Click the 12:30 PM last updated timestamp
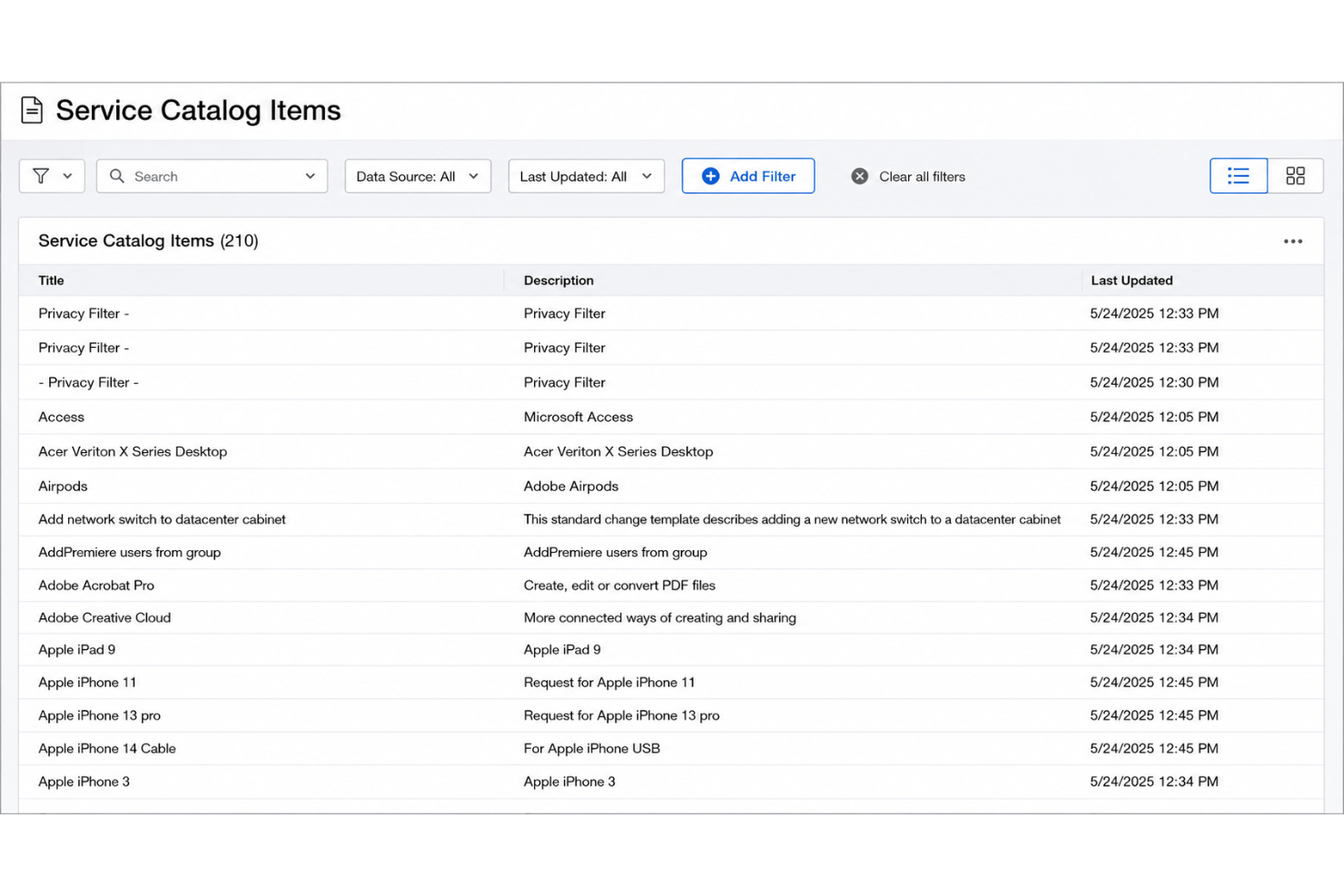Screen dimensions: 1344x896 tap(1154, 382)
